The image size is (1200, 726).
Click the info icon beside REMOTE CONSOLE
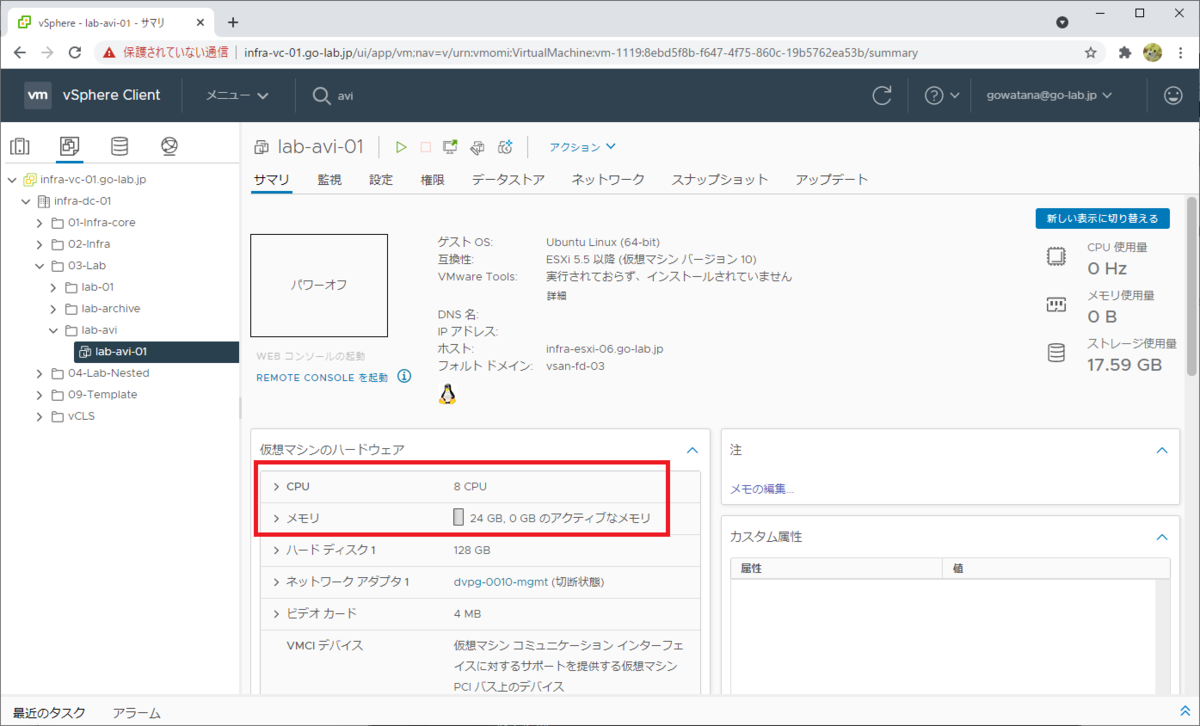404,377
